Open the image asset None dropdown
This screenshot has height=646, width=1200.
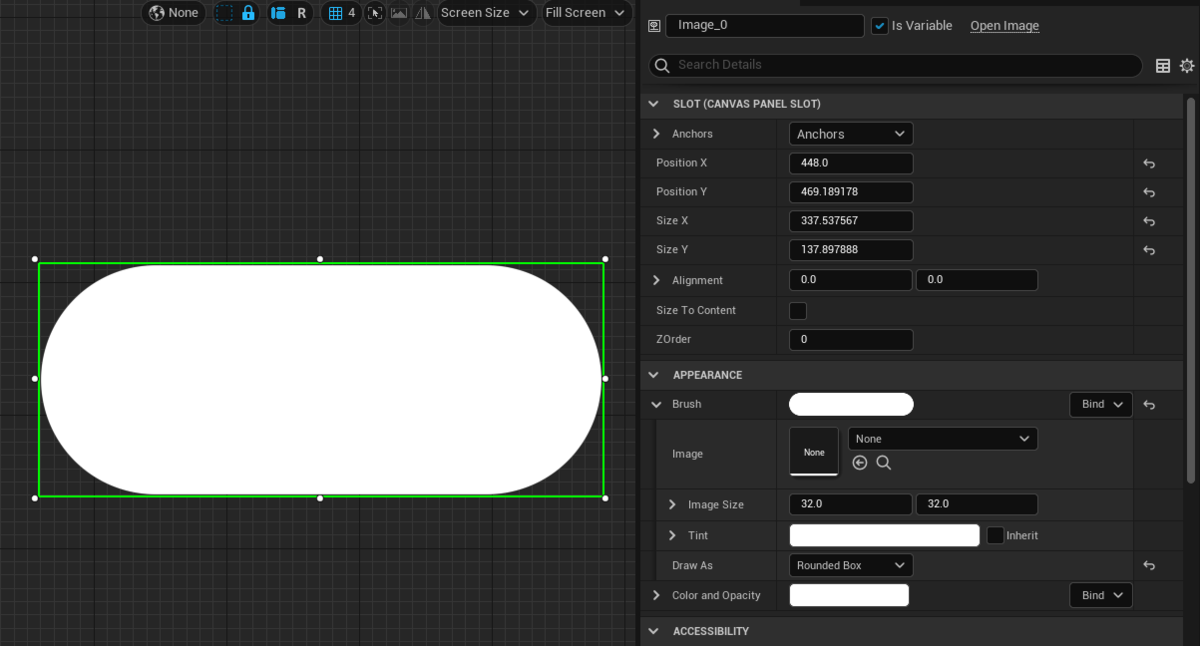943,439
